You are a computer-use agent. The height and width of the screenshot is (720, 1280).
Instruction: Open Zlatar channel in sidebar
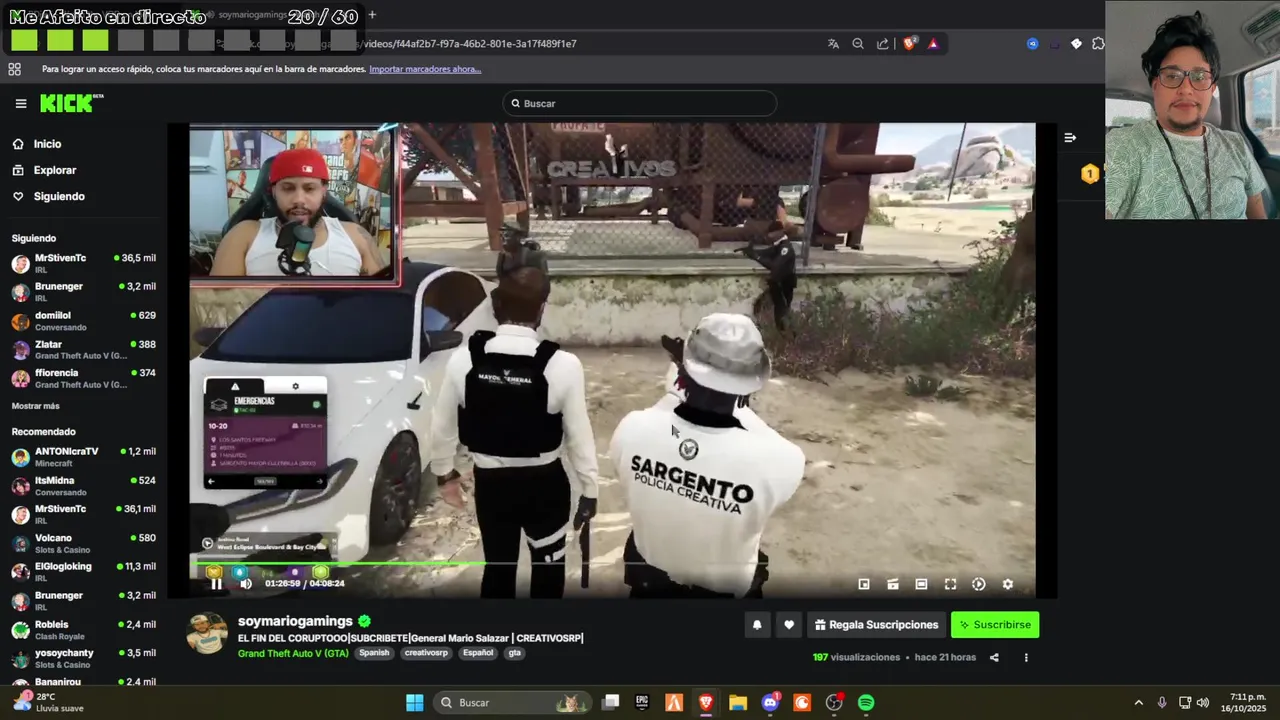point(83,350)
